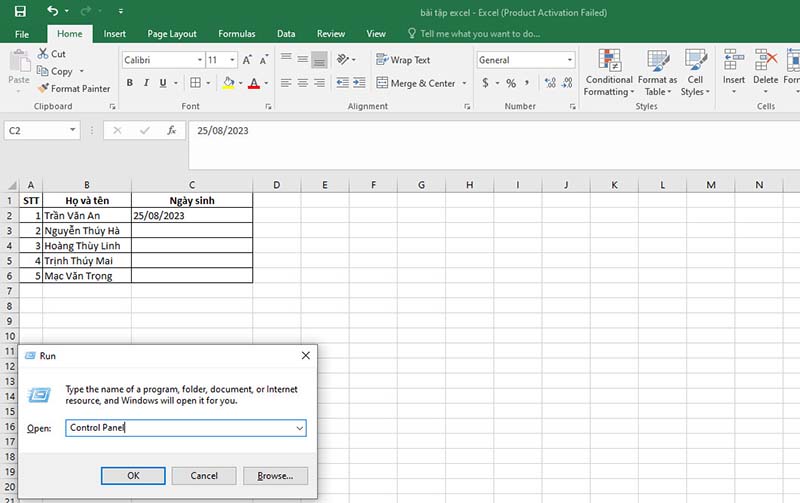Click the formula bar showing 25/08/2023
Image resolution: width=800 pixels, height=503 pixels.
click(494, 145)
